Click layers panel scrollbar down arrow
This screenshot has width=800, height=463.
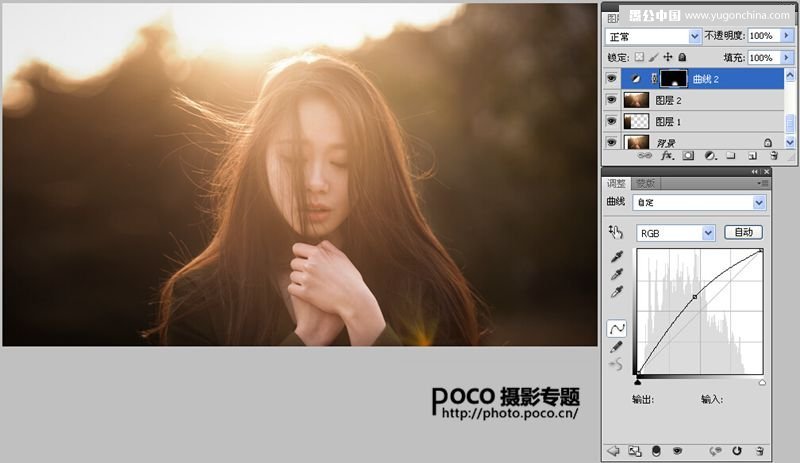pyautogui.click(x=790, y=142)
